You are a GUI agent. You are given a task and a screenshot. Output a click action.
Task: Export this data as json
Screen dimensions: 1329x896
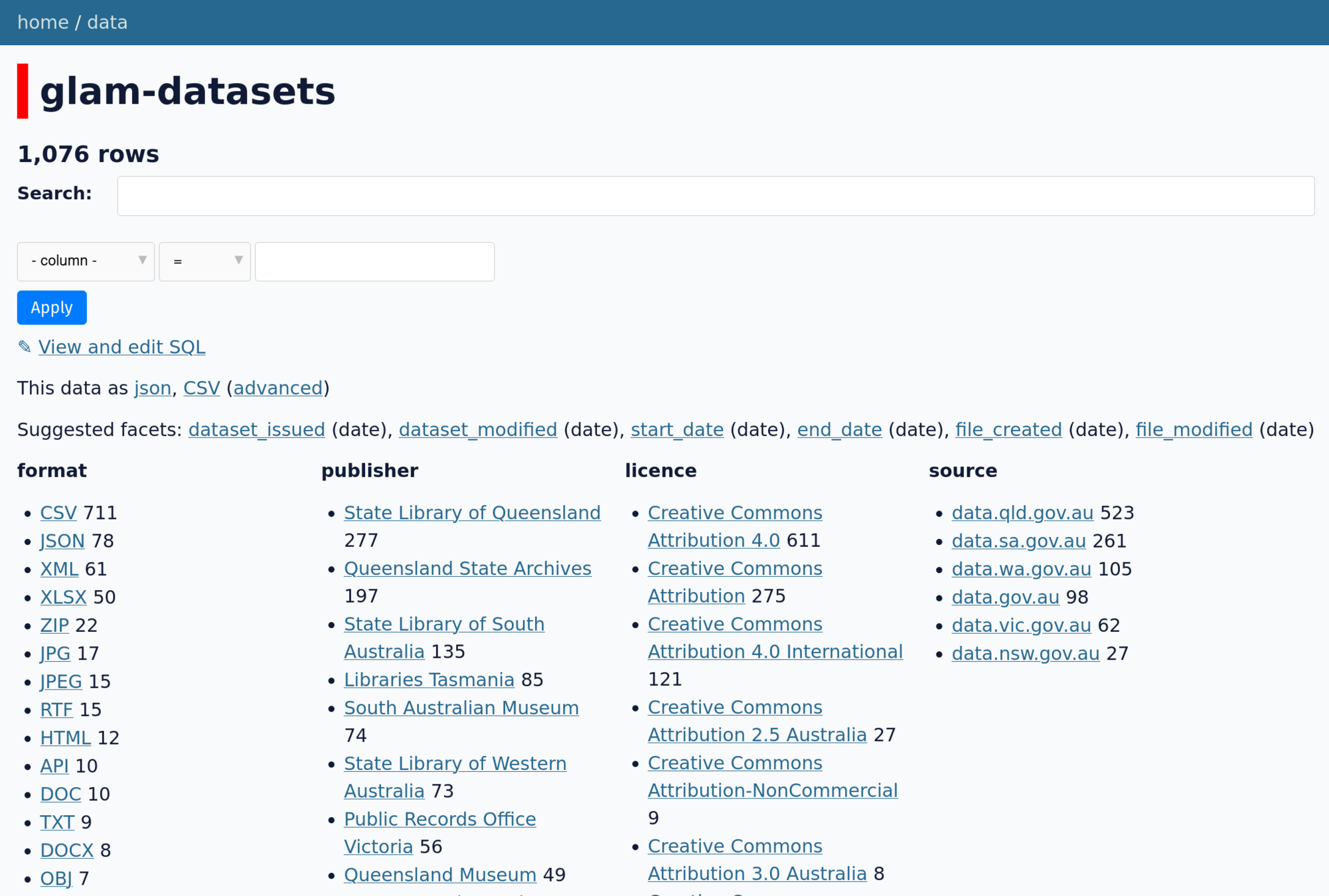(152, 388)
